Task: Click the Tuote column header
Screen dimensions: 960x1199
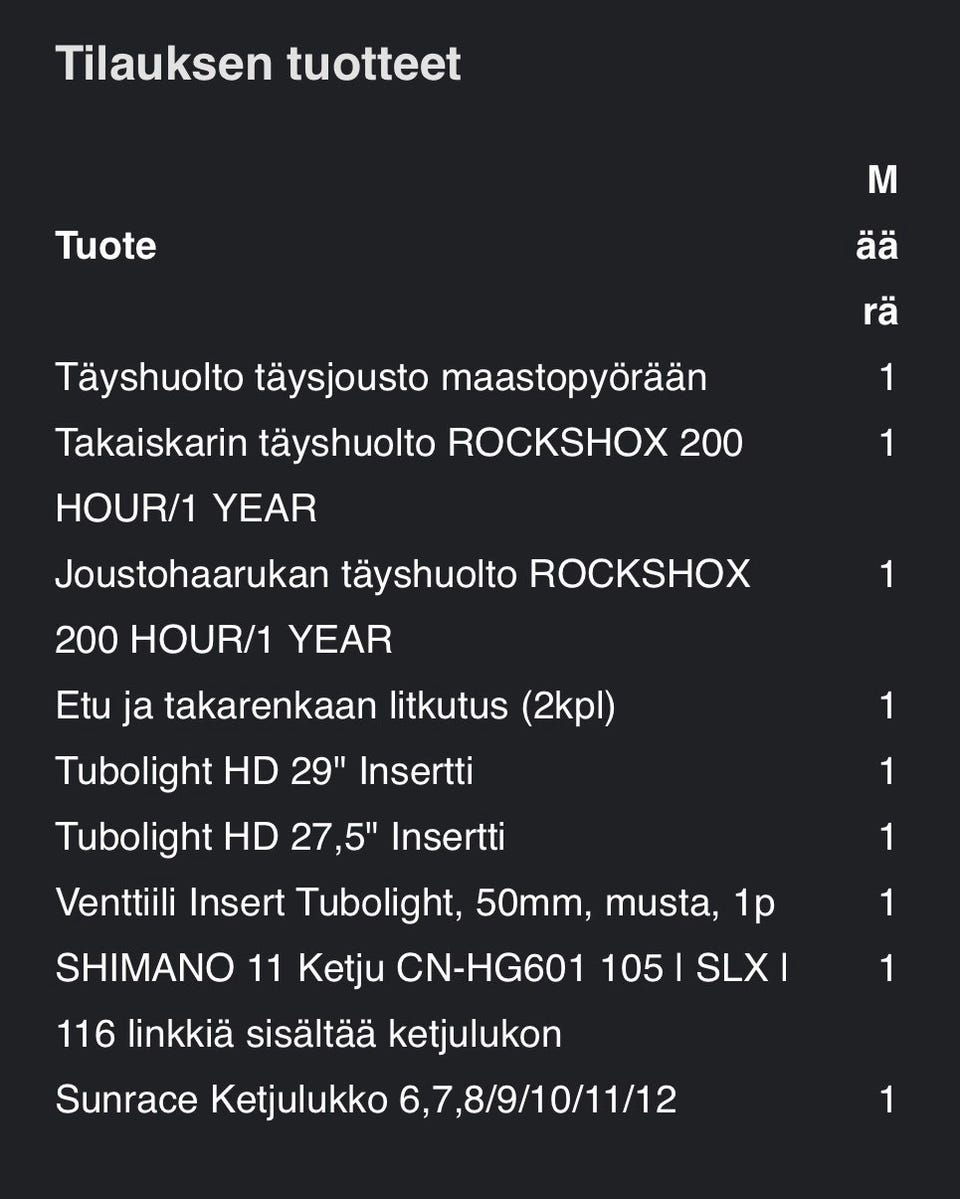Action: (106, 246)
